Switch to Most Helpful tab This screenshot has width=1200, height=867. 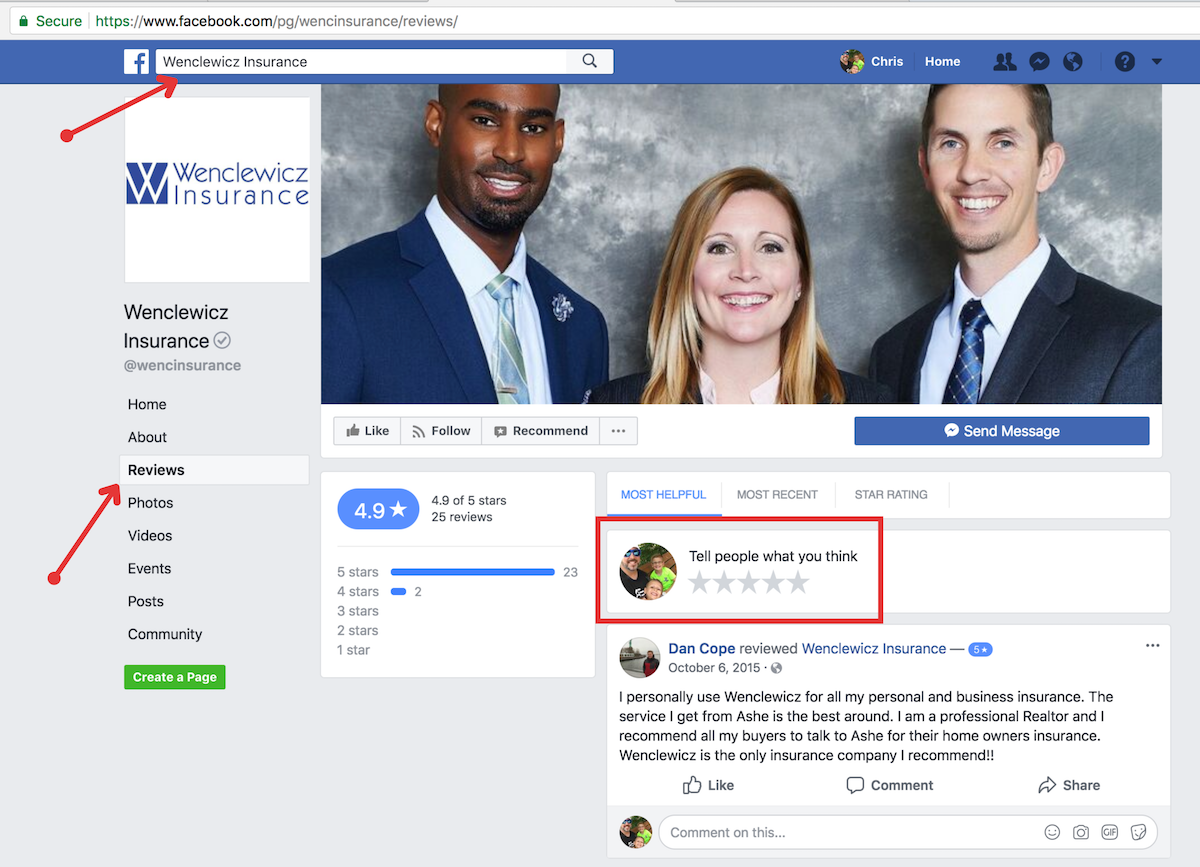663,495
